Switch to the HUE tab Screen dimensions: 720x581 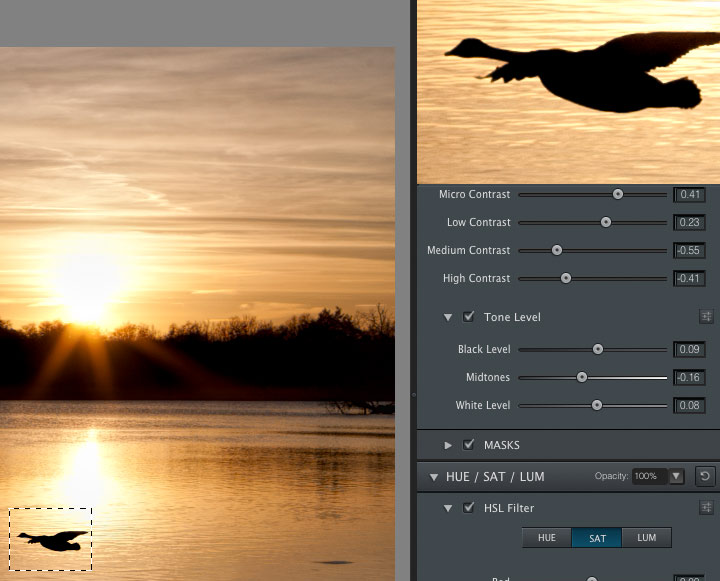click(546, 537)
